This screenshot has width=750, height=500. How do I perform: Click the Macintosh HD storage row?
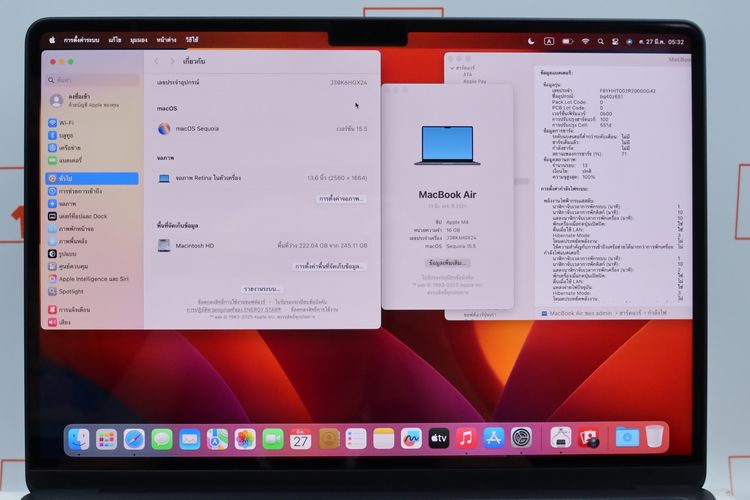tap(262, 245)
